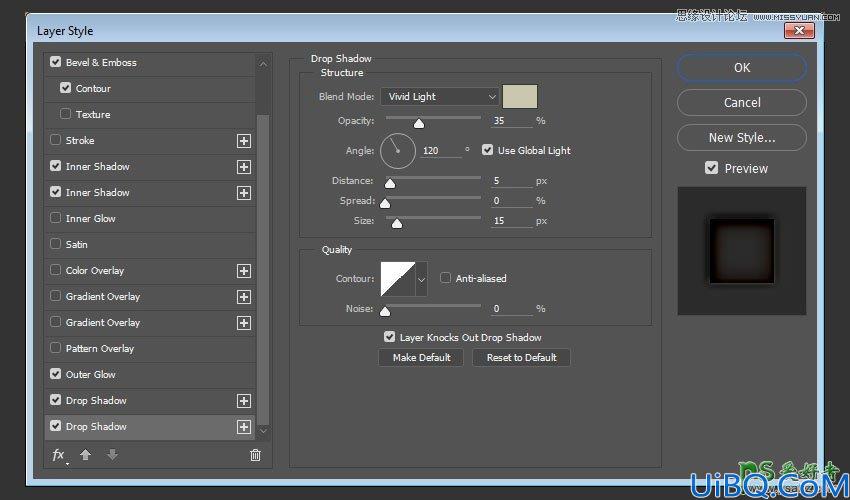The height and width of the screenshot is (500, 850).
Task: Select the Color Overlay effect row
Action: (150, 271)
